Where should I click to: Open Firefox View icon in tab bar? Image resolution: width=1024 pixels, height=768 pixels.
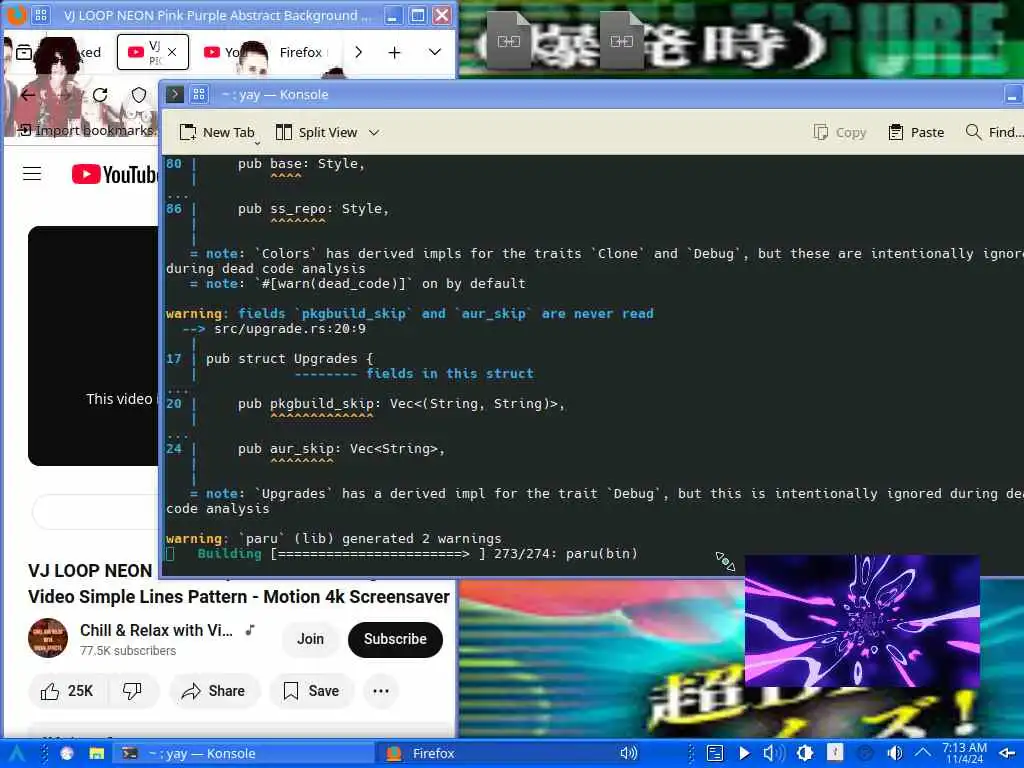[24, 52]
